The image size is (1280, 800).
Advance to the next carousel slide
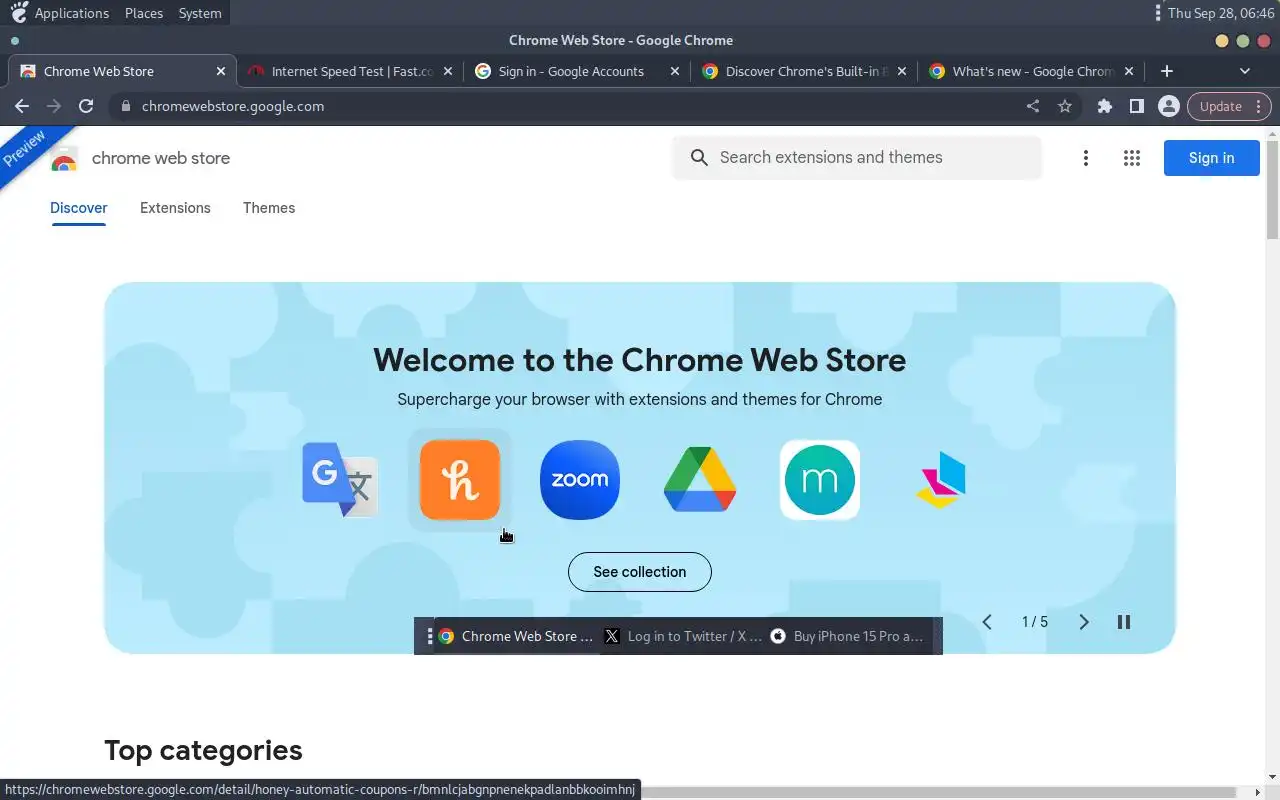(1084, 622)
